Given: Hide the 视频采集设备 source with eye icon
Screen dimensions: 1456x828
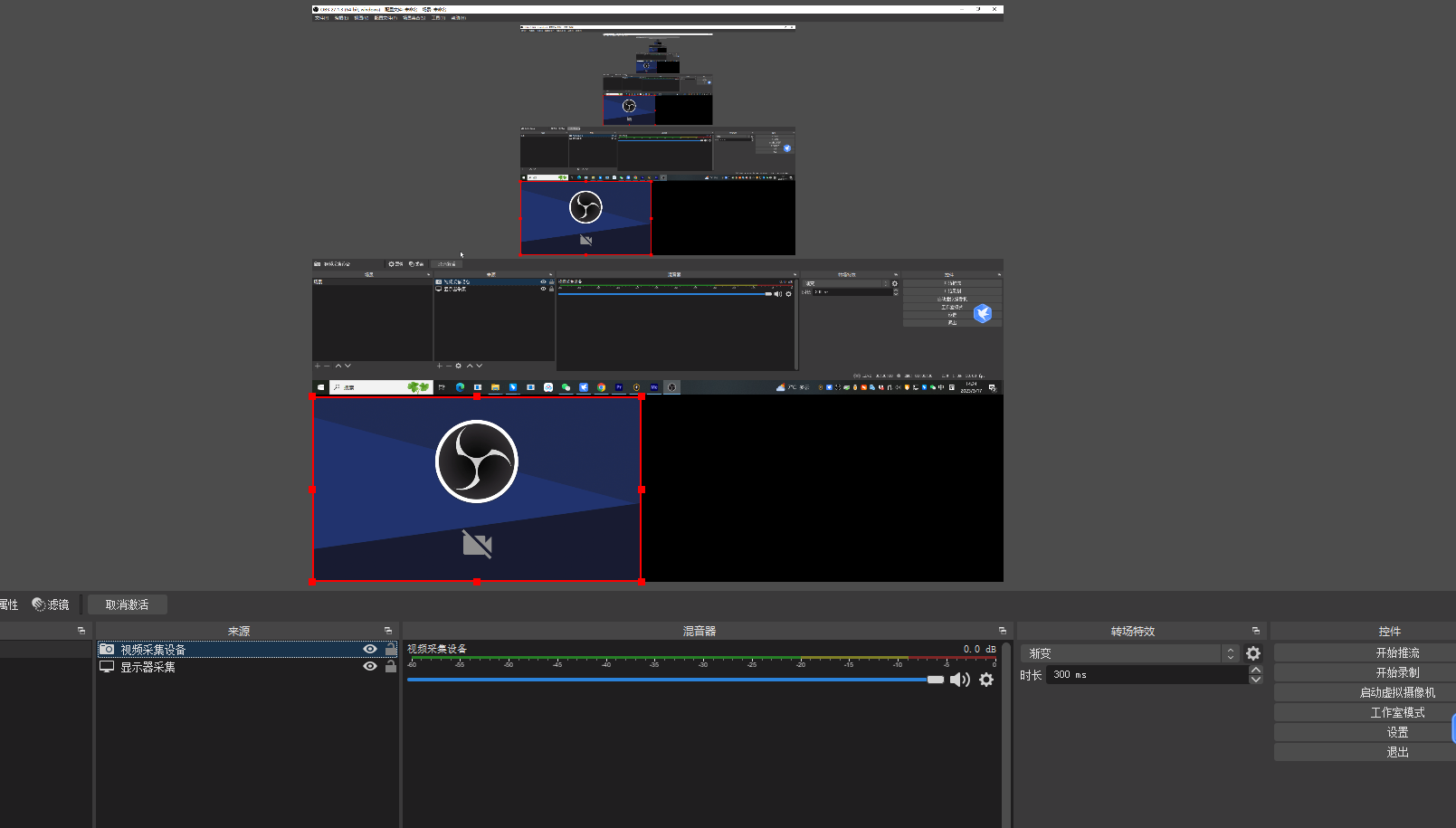Looking at the screenshot, I should [x=370, y=650].
